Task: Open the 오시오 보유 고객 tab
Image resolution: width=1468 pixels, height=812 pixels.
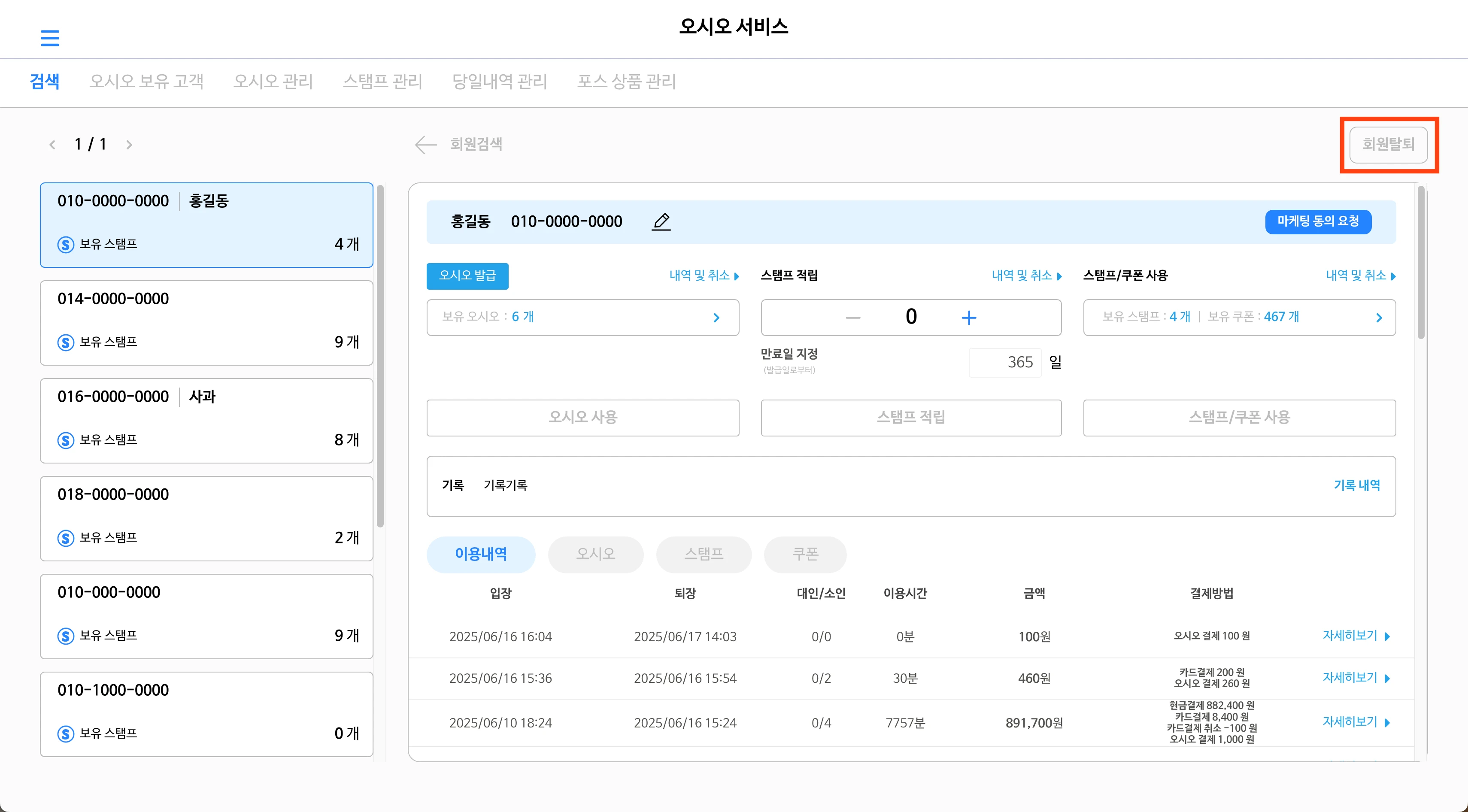Action: pos(146,81)
